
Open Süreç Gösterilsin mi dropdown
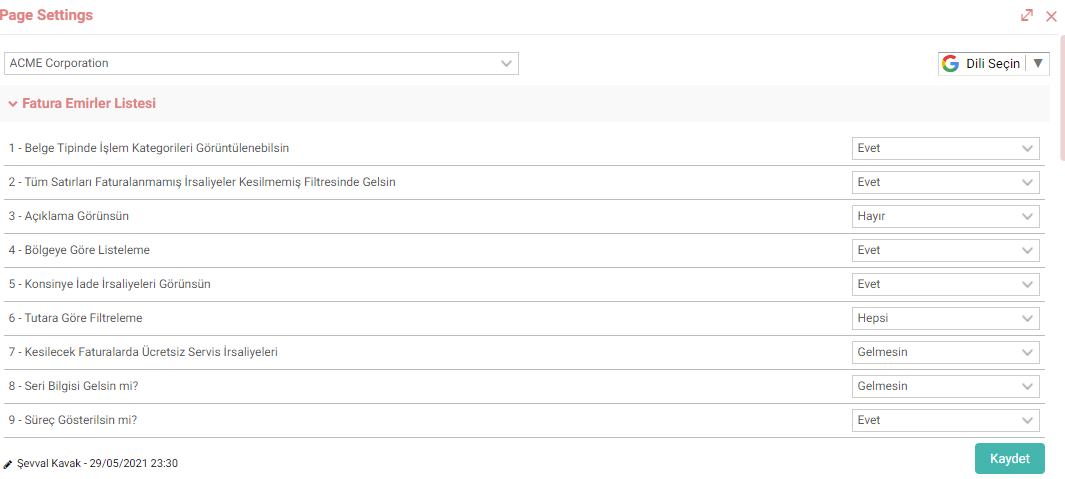945,420
